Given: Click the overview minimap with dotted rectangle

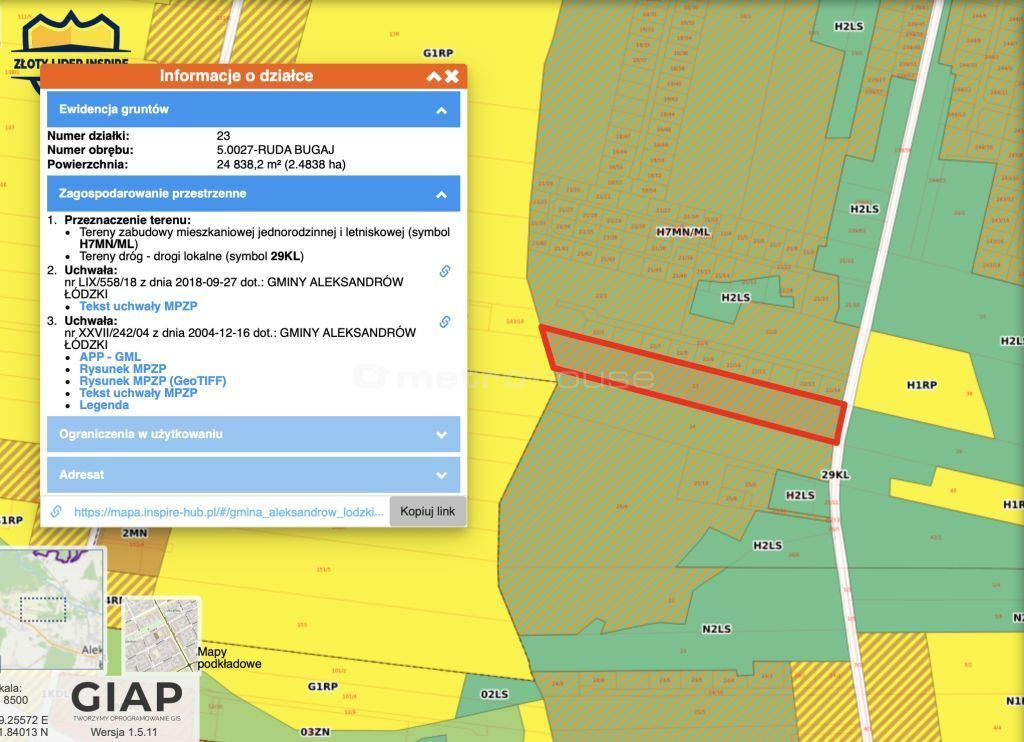Looking at the screenshot, I should [50, 610].
